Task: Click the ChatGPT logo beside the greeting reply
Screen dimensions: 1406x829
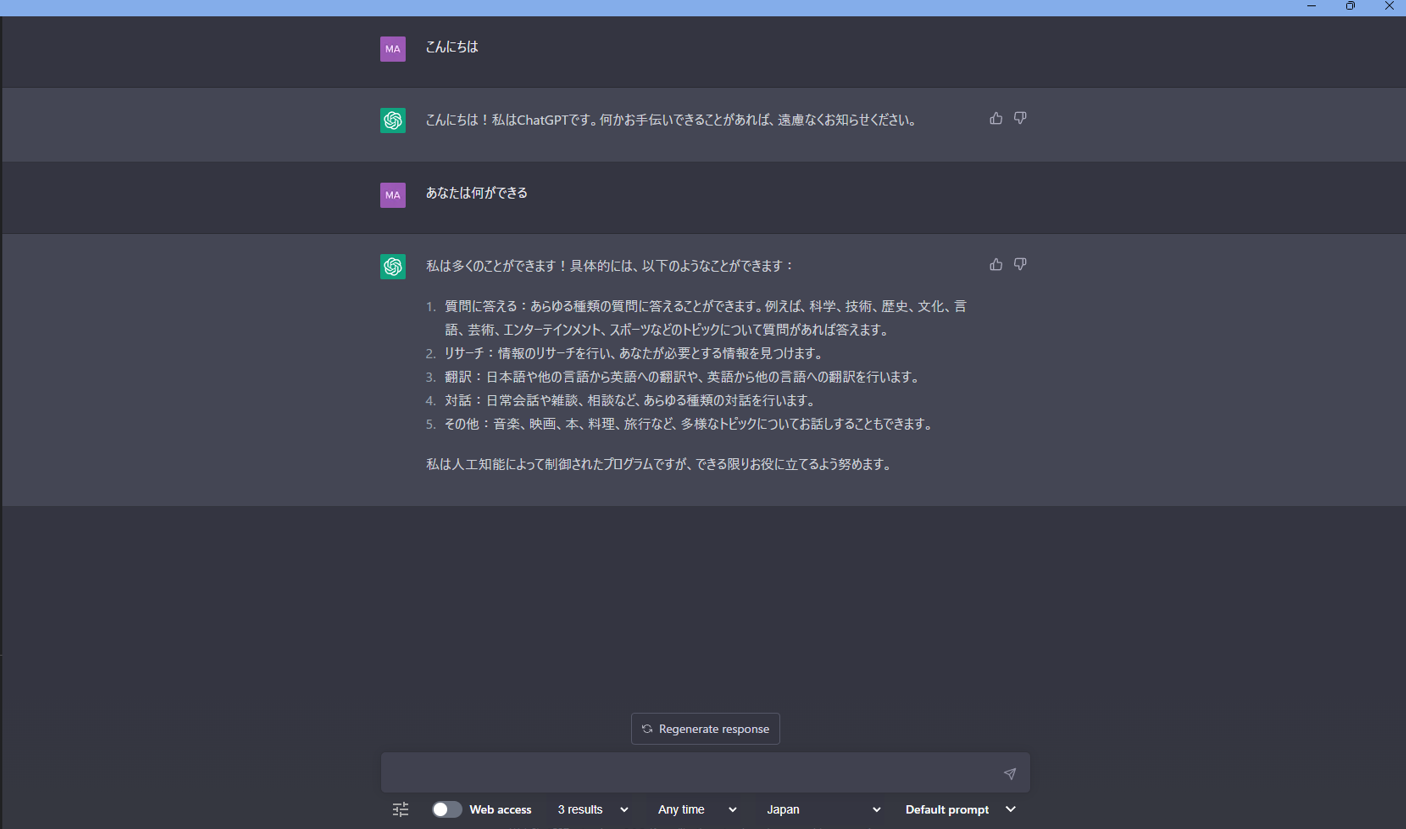Action: point(393,120)
